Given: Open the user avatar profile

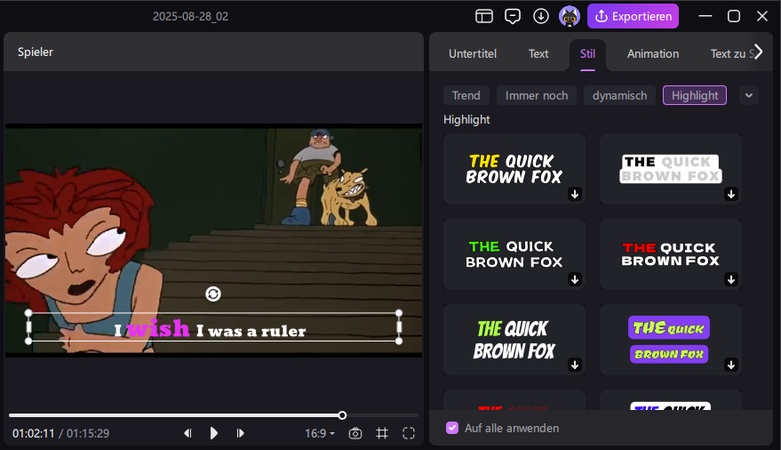Looking at the screenshot, I should [569, 16].
